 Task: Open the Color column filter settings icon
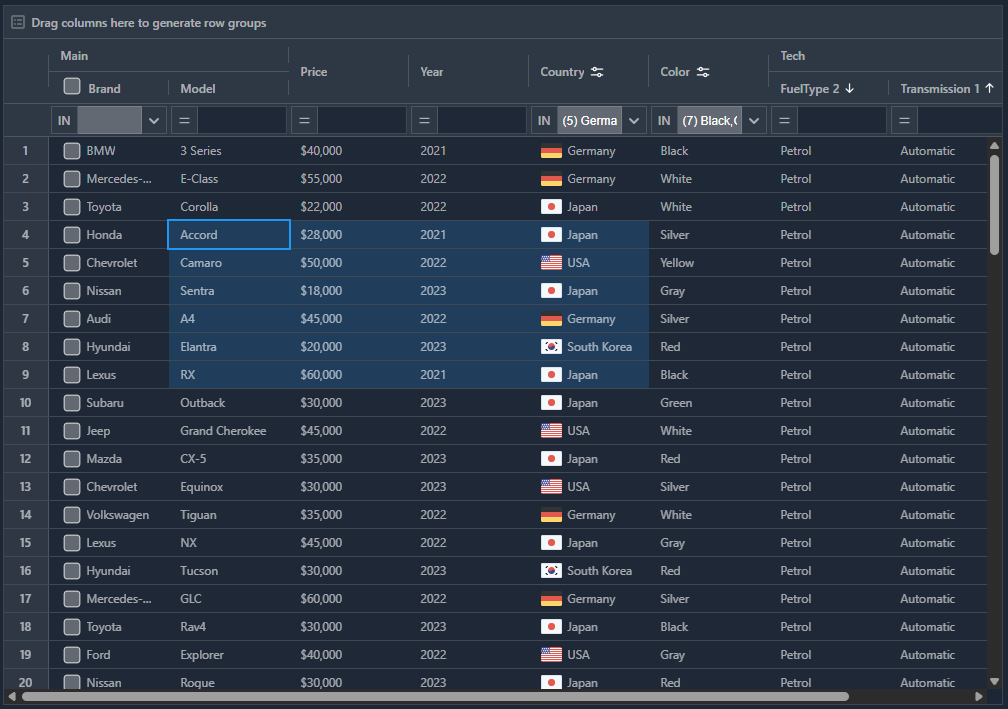click(x=703, y=72)
